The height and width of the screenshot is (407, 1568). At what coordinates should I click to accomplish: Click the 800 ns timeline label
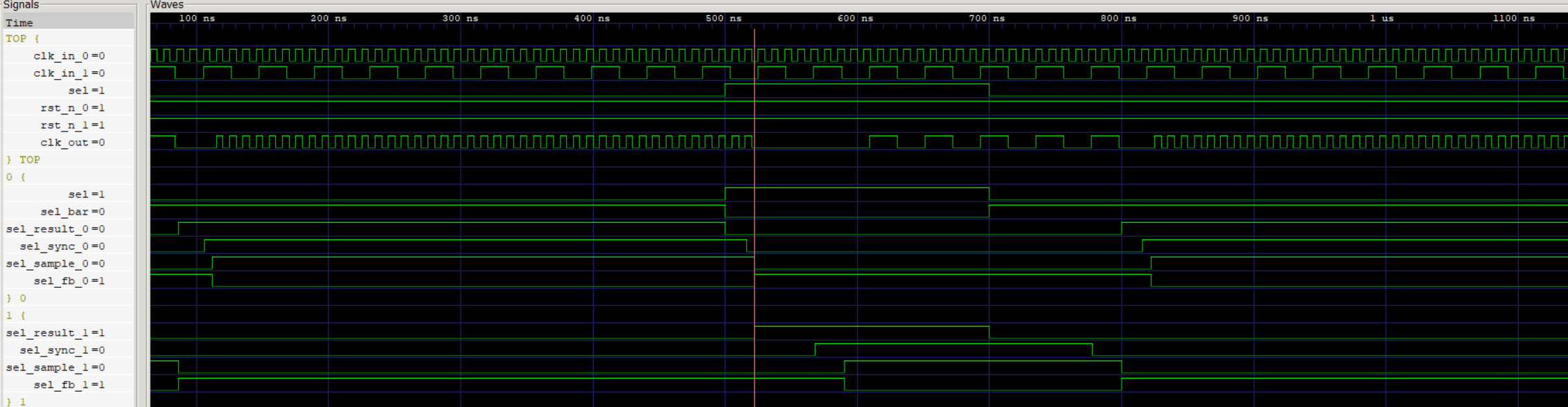point(1118,19)
